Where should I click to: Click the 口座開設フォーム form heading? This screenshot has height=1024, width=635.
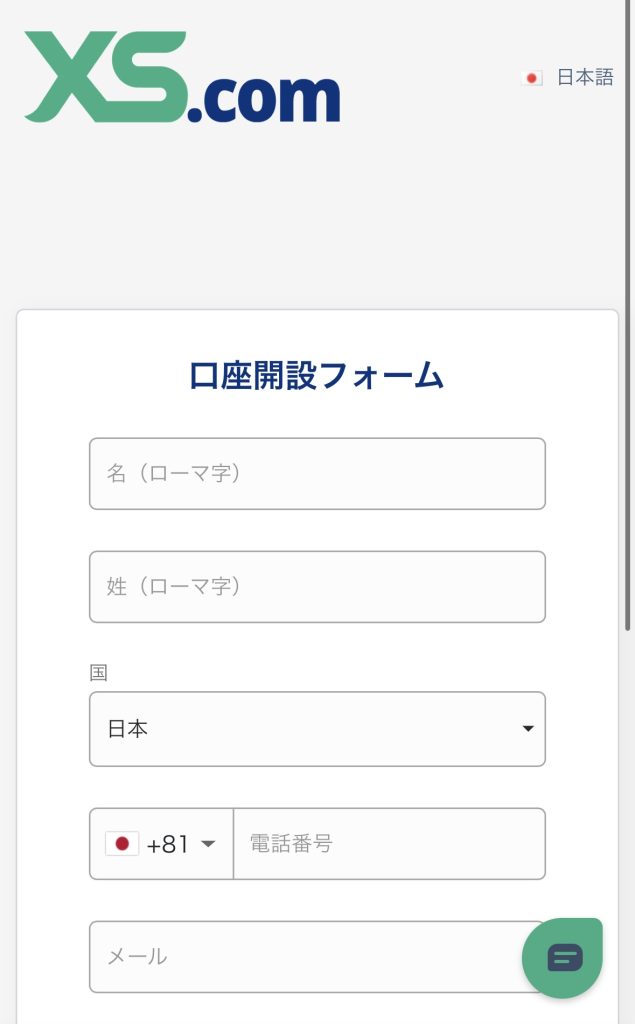(317, 376)
